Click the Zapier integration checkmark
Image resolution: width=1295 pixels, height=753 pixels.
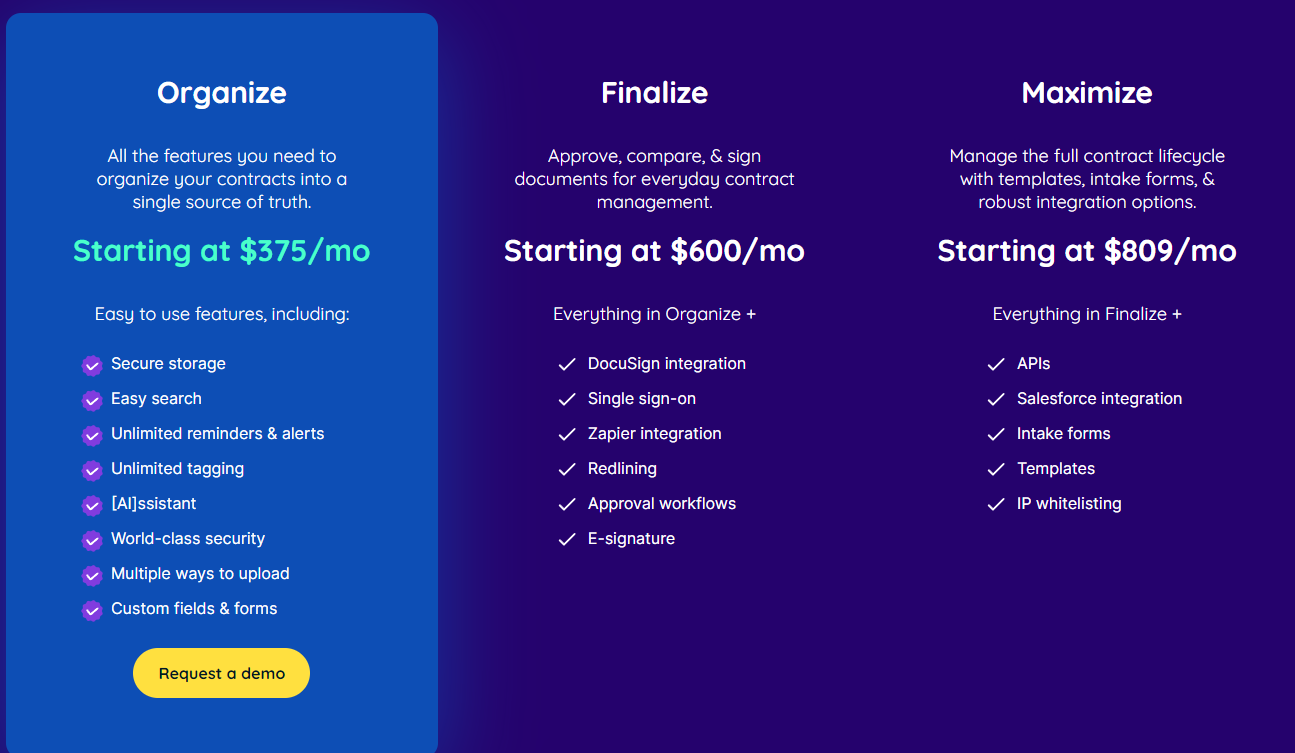[x=567, y=434]
